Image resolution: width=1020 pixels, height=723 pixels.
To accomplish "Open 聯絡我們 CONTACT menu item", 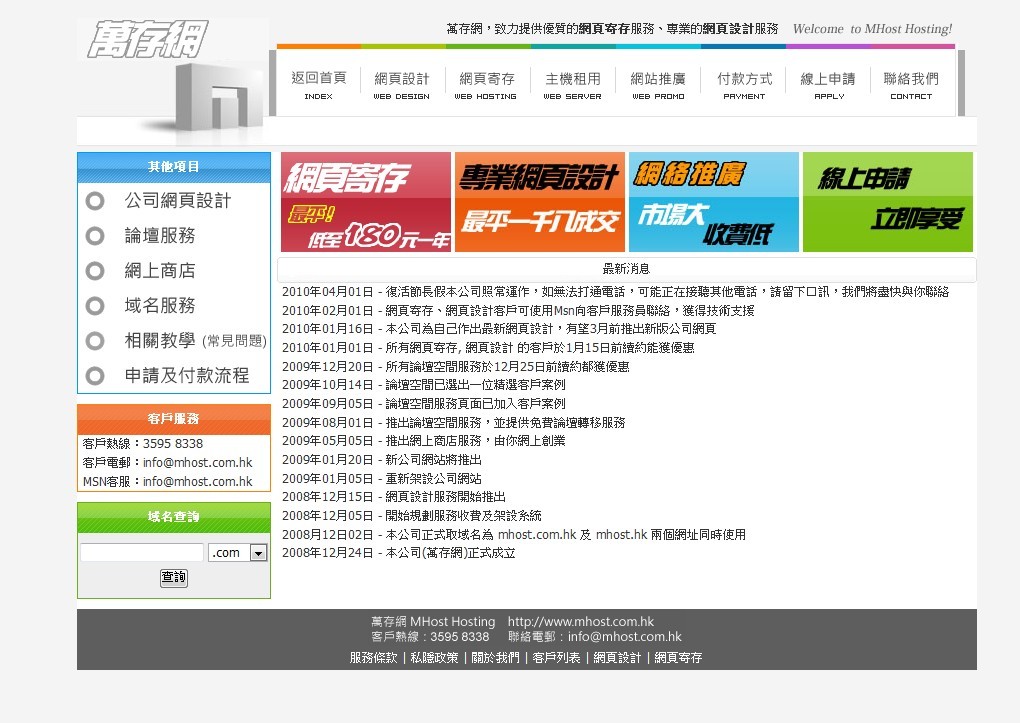I will coord(911,85).
